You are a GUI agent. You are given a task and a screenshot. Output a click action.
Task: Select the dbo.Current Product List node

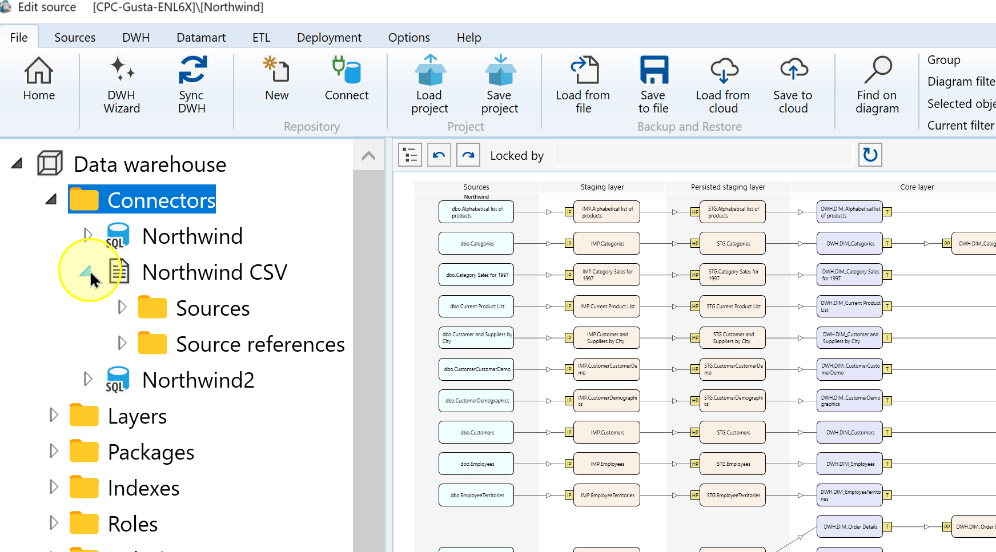476,306
